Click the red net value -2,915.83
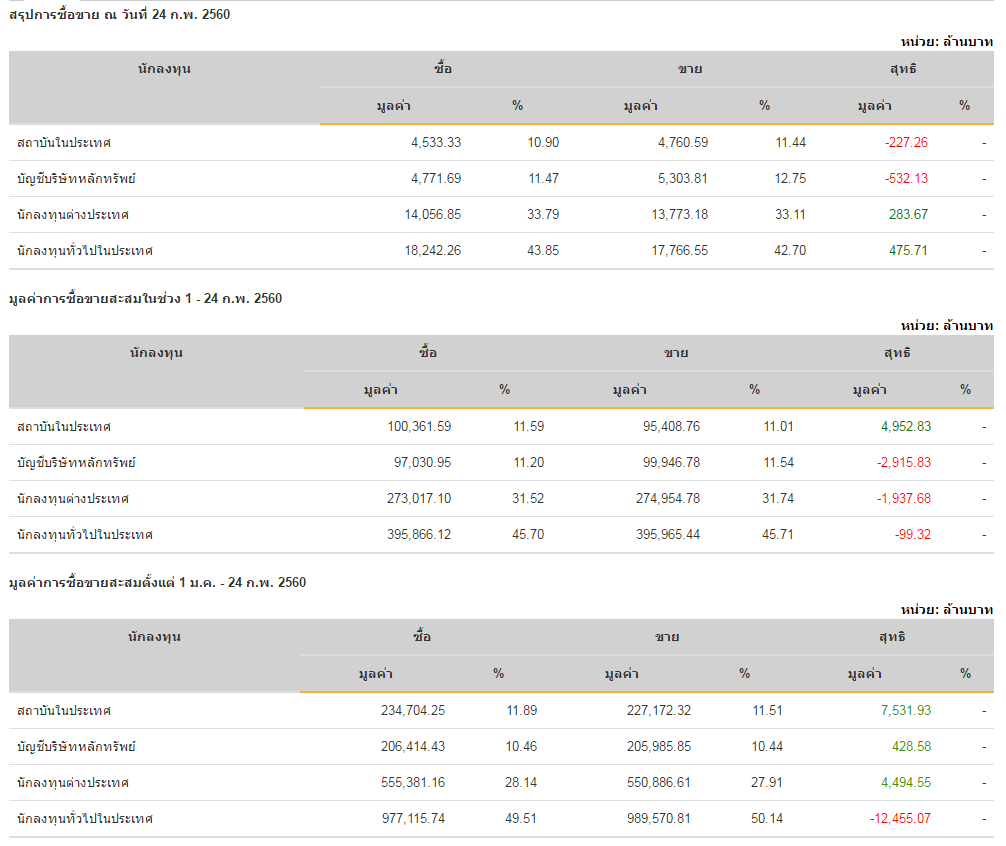The image size is (1006, 846). tap(904, 463)
